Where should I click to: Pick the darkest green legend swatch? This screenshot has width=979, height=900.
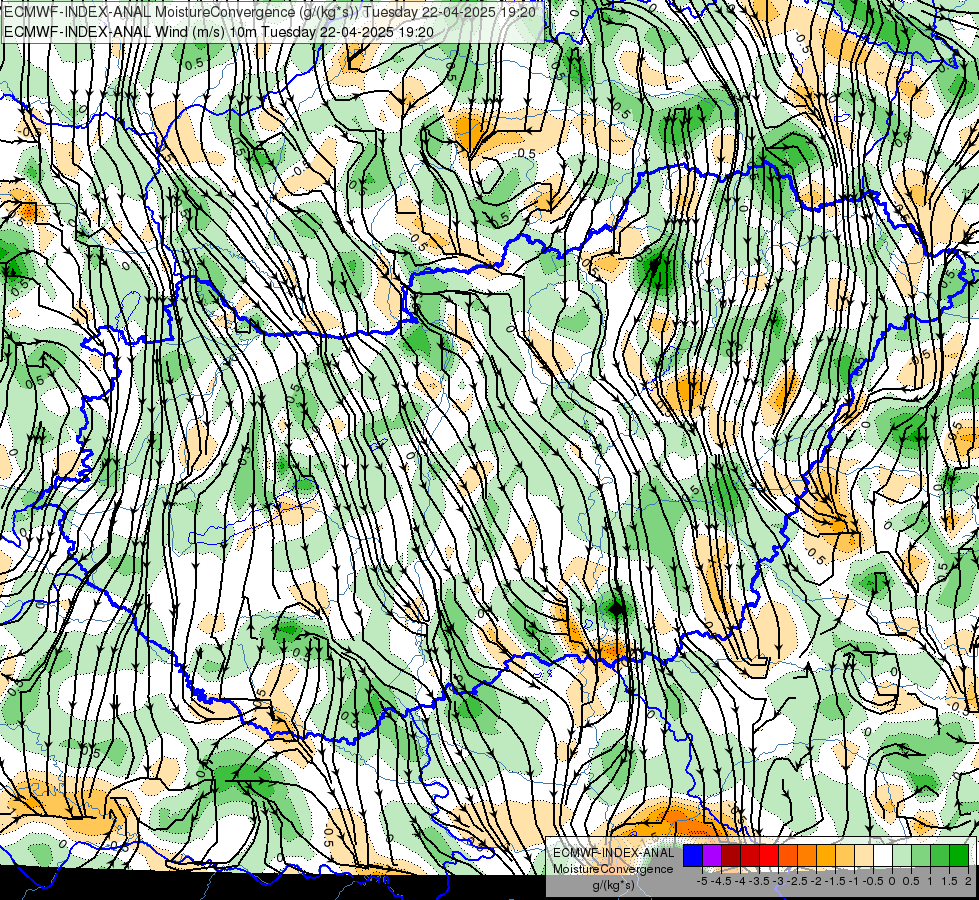click(959, 856)
